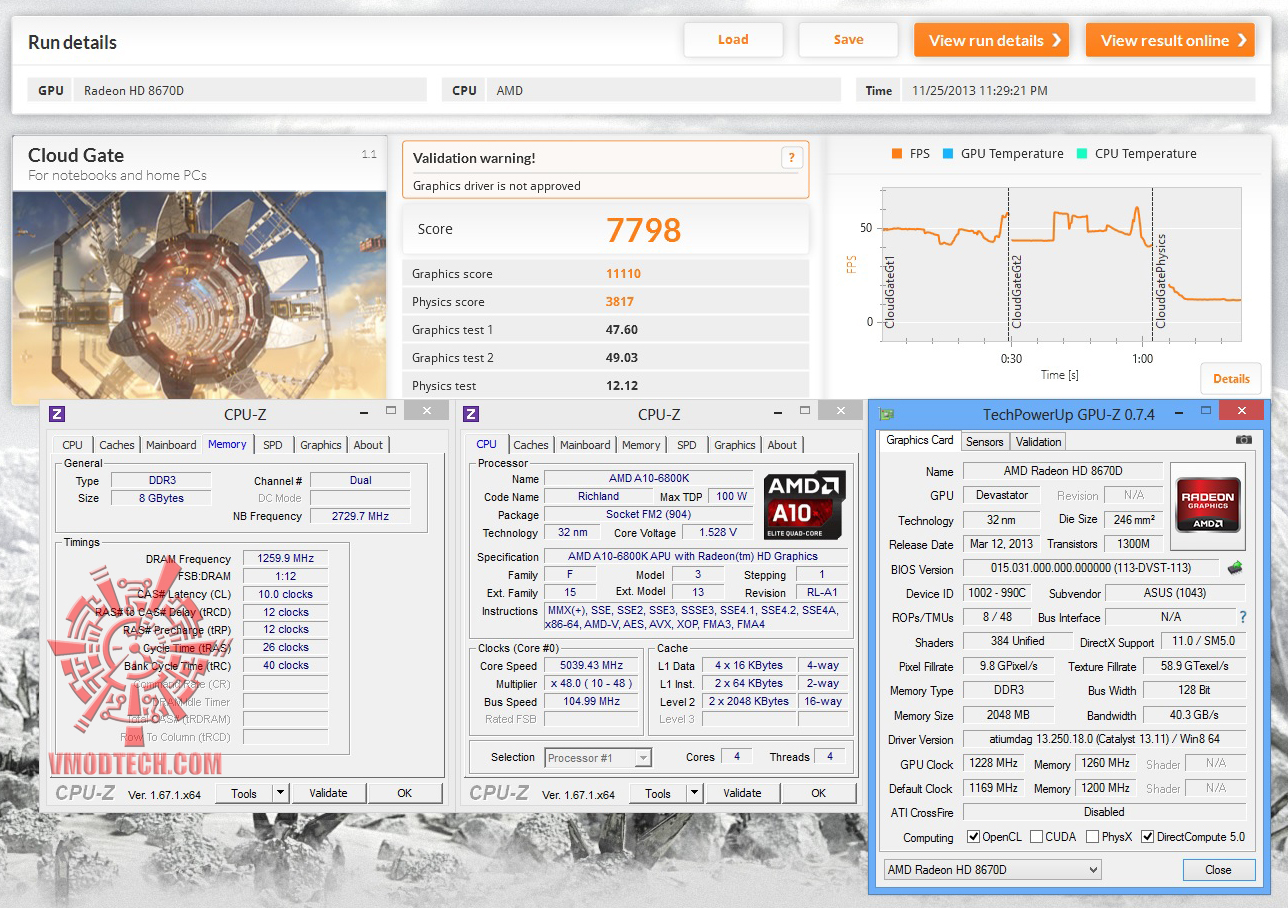Screen dimensions: 1288x908
Task: Click CPU-Z Memory window title icon
Action: click(57, 414)
